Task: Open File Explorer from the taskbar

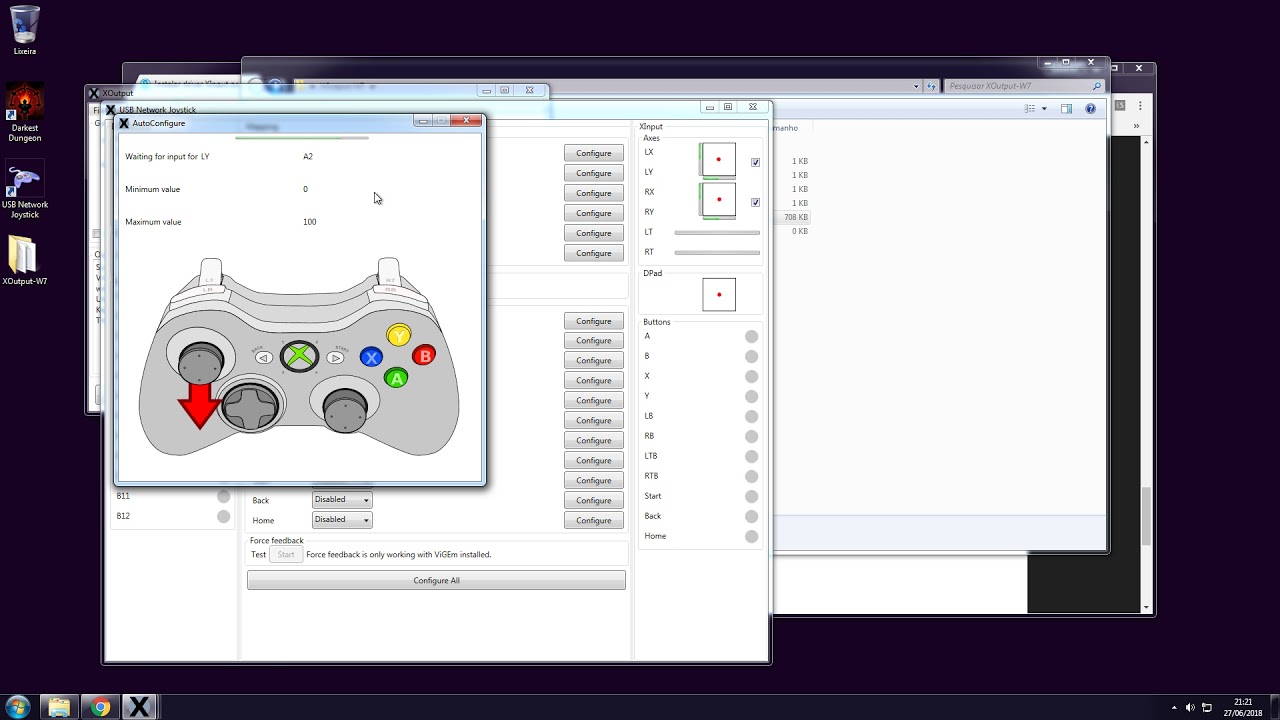Action: click(x=59, y=707)
